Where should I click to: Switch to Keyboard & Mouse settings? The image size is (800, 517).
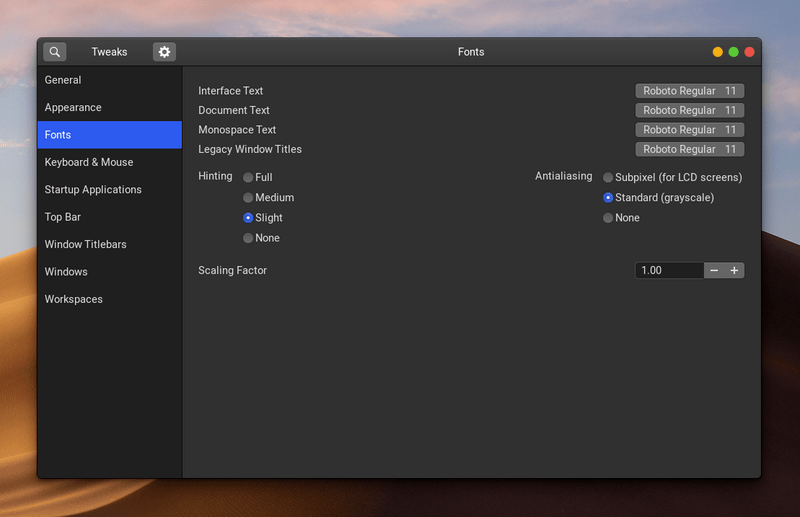tap(89, 162)
